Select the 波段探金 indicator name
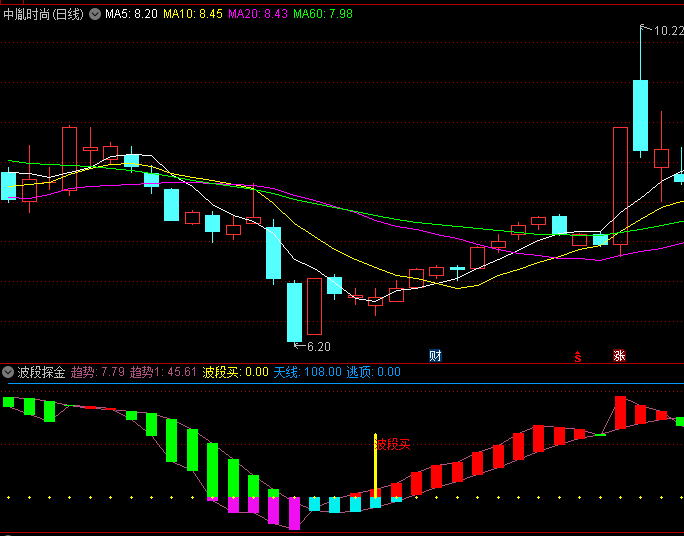Screen dimensions: 684x536 click(x=41, y=372)
